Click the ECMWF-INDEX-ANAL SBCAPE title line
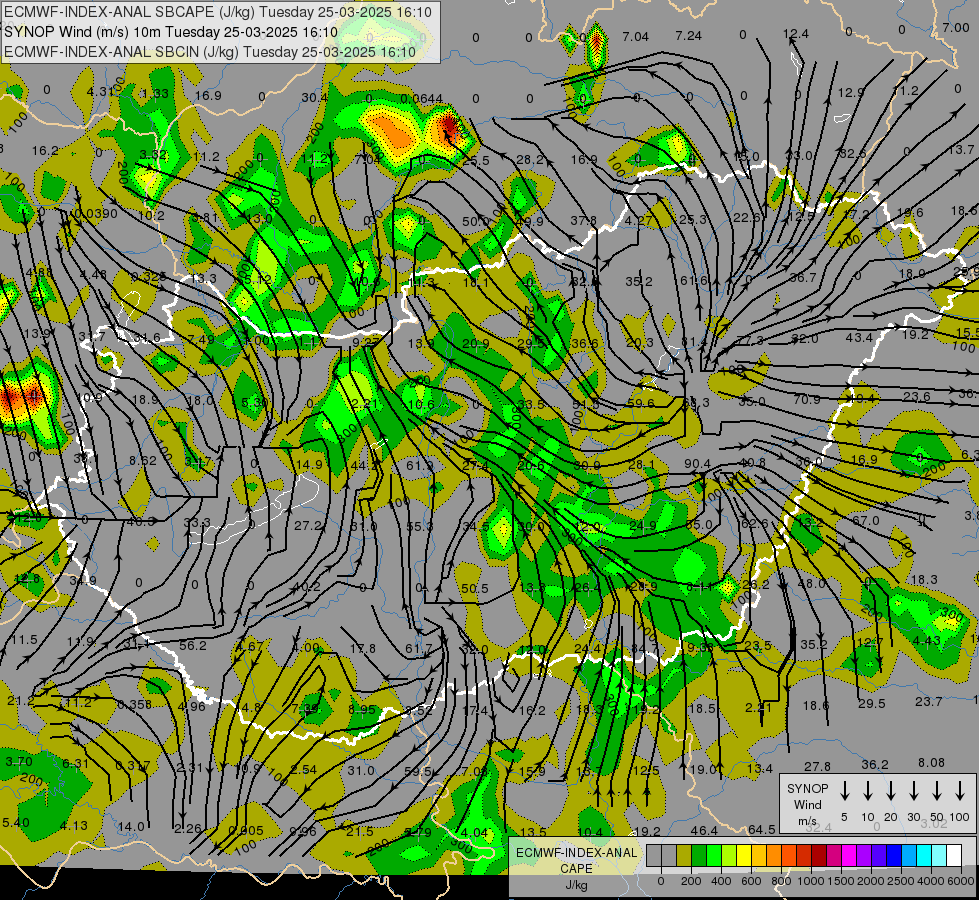This screenshot has height=900, width=979. click(217, 12)
